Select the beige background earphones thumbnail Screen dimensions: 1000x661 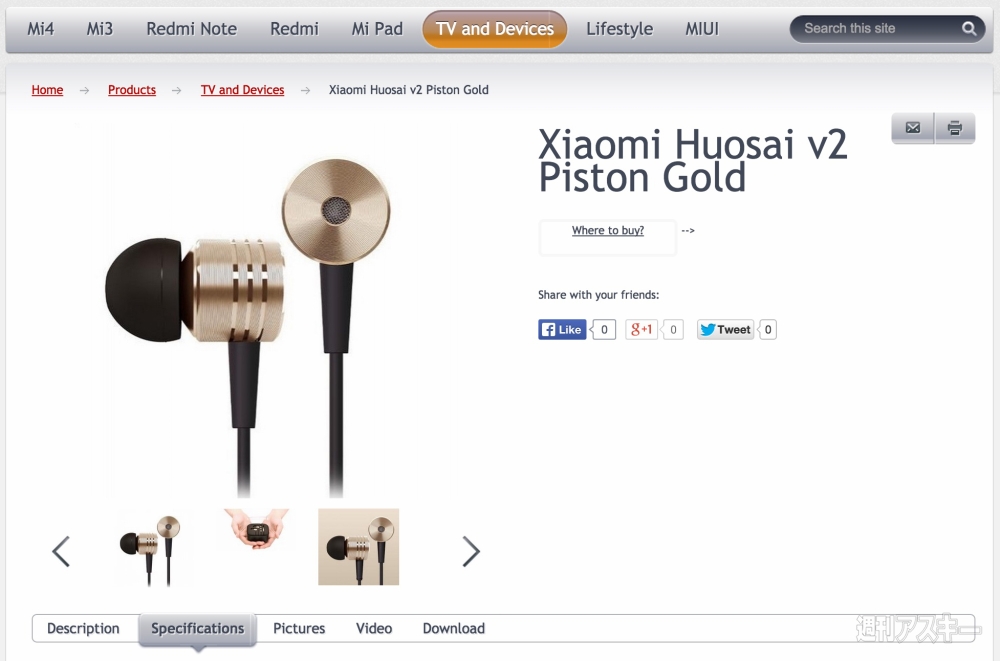click(358, 547)
